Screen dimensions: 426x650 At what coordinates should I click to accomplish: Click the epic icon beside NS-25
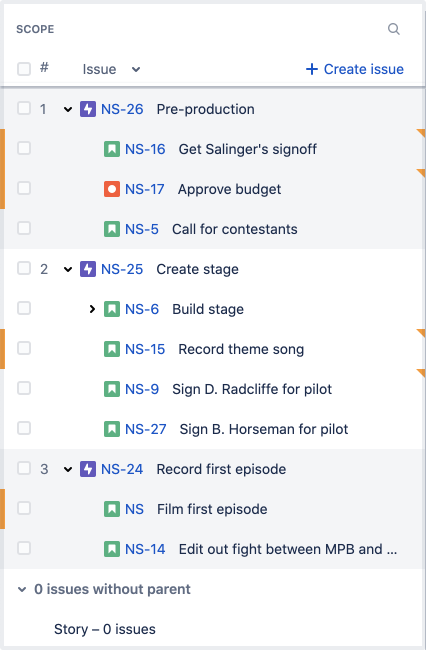[x=88, y=269]
